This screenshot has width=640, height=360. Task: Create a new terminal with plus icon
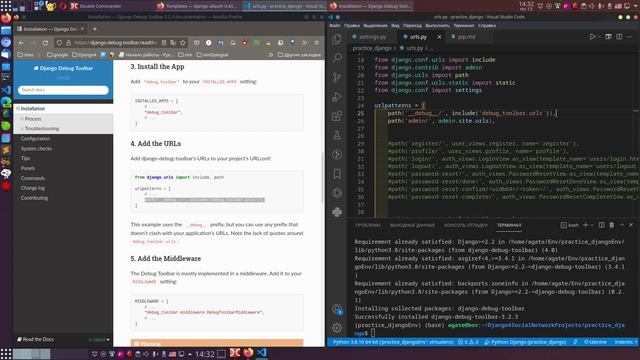tap(585, 225)
